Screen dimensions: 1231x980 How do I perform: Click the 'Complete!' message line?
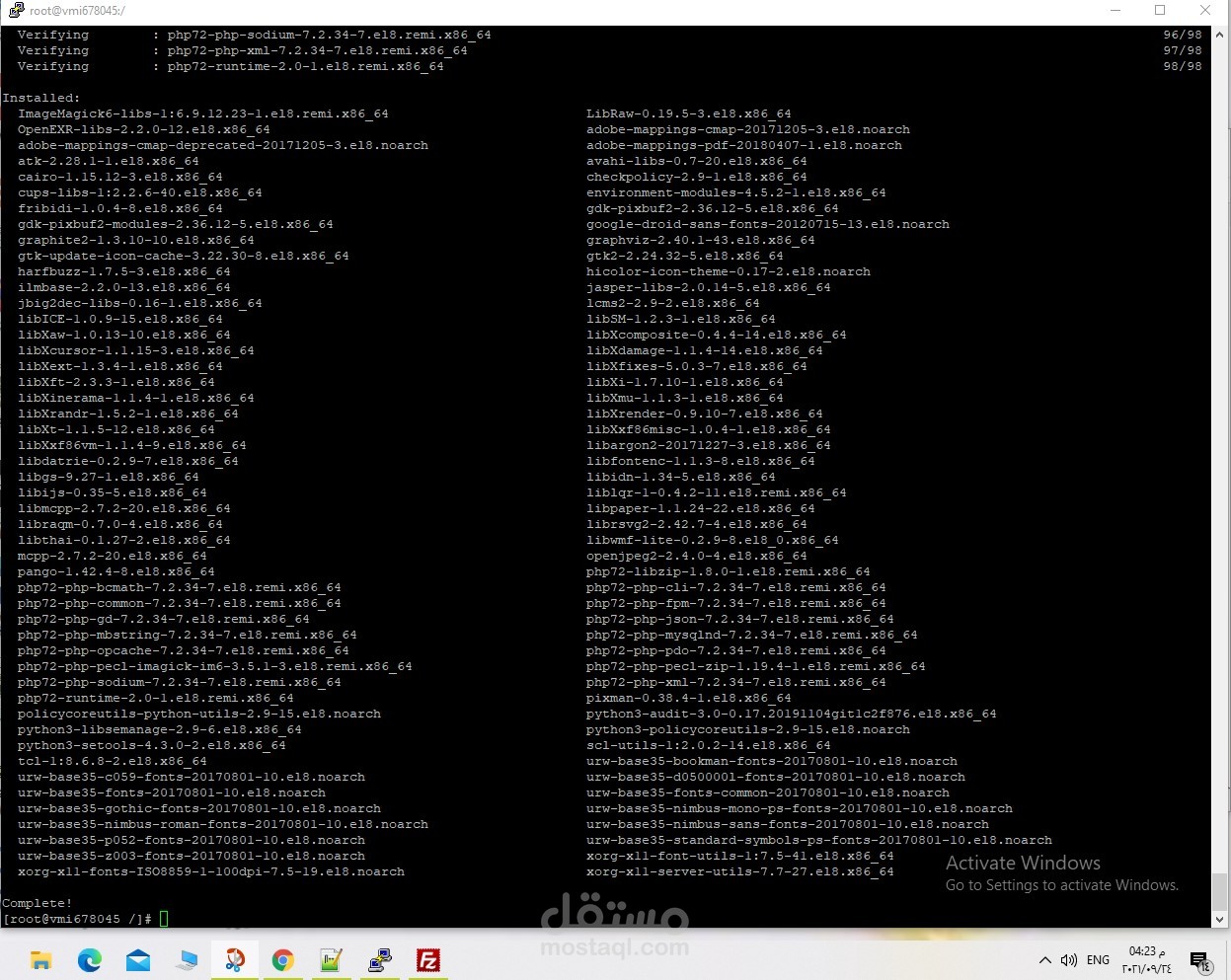(38, 903)
